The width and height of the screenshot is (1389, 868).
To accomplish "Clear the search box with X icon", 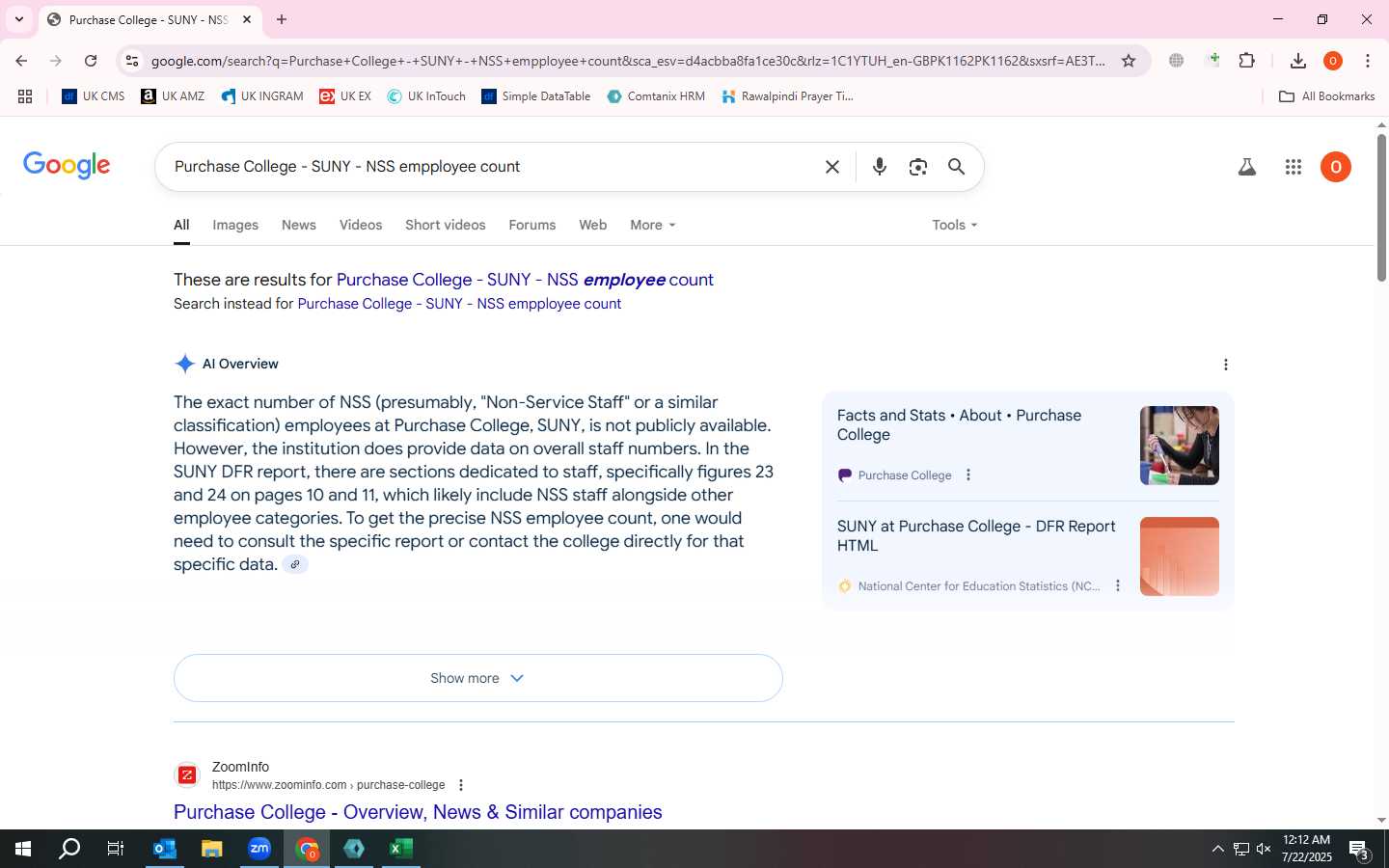I will [x=832, y=167].
